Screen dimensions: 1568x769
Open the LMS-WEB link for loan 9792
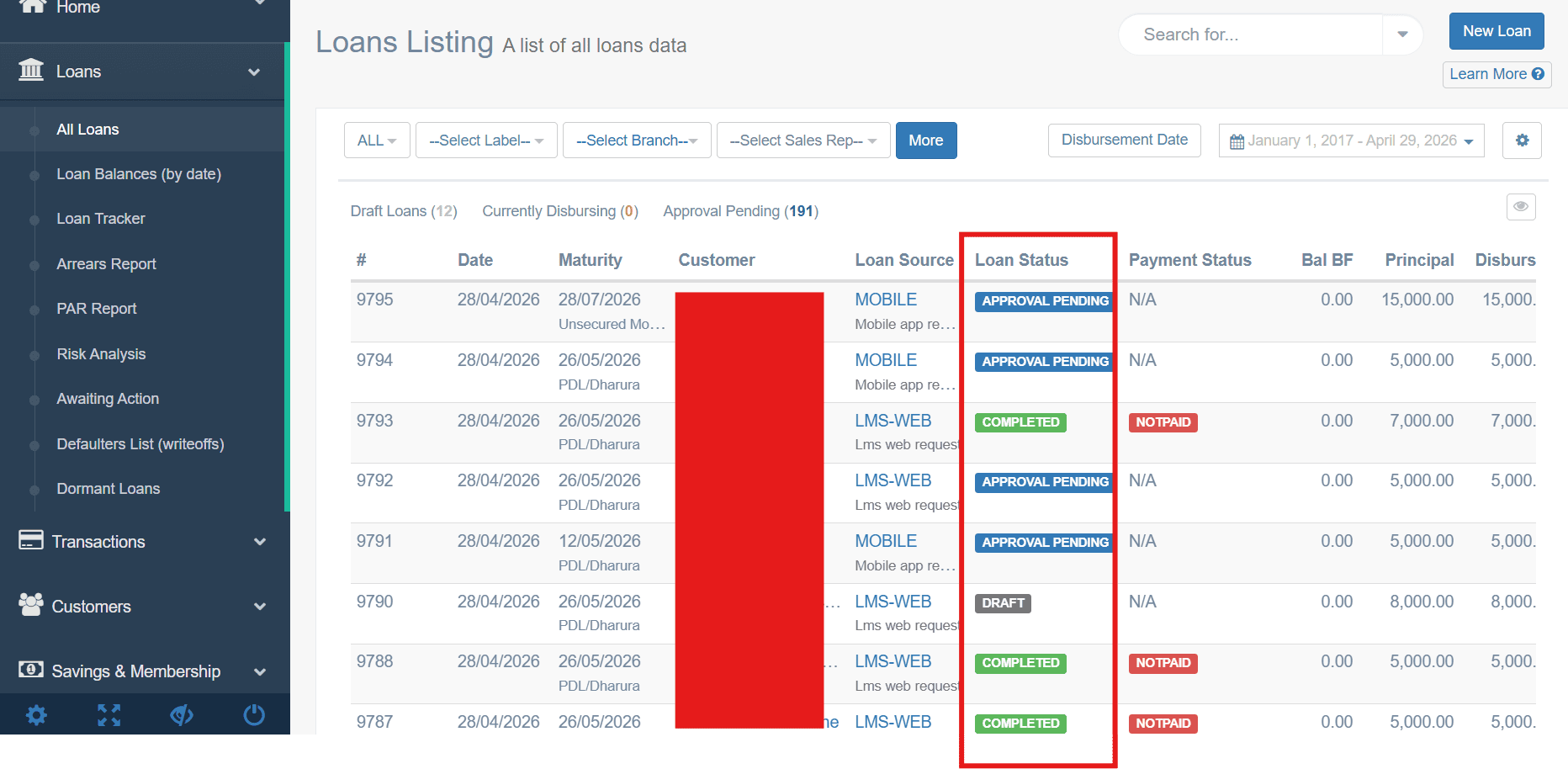coord(893,480)
